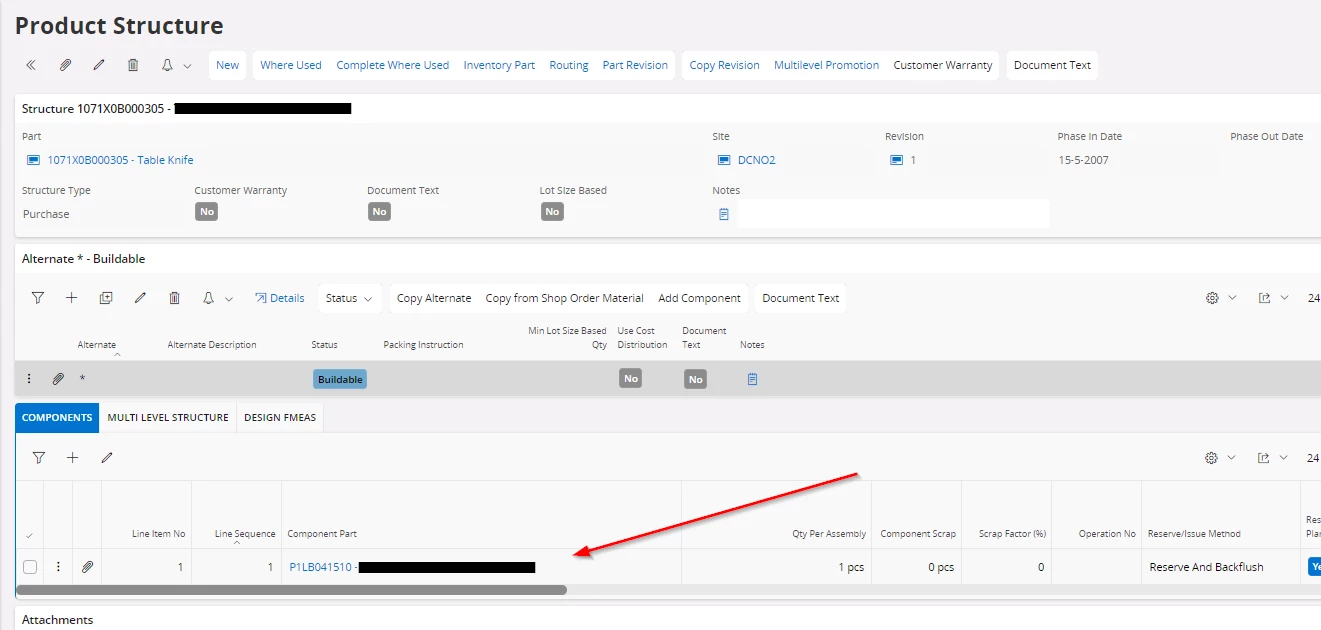Image resolution: width=1321 pixels, height=630 pixels.
Task: Sort by Line Sequence column header
Action: coord(244,534)
